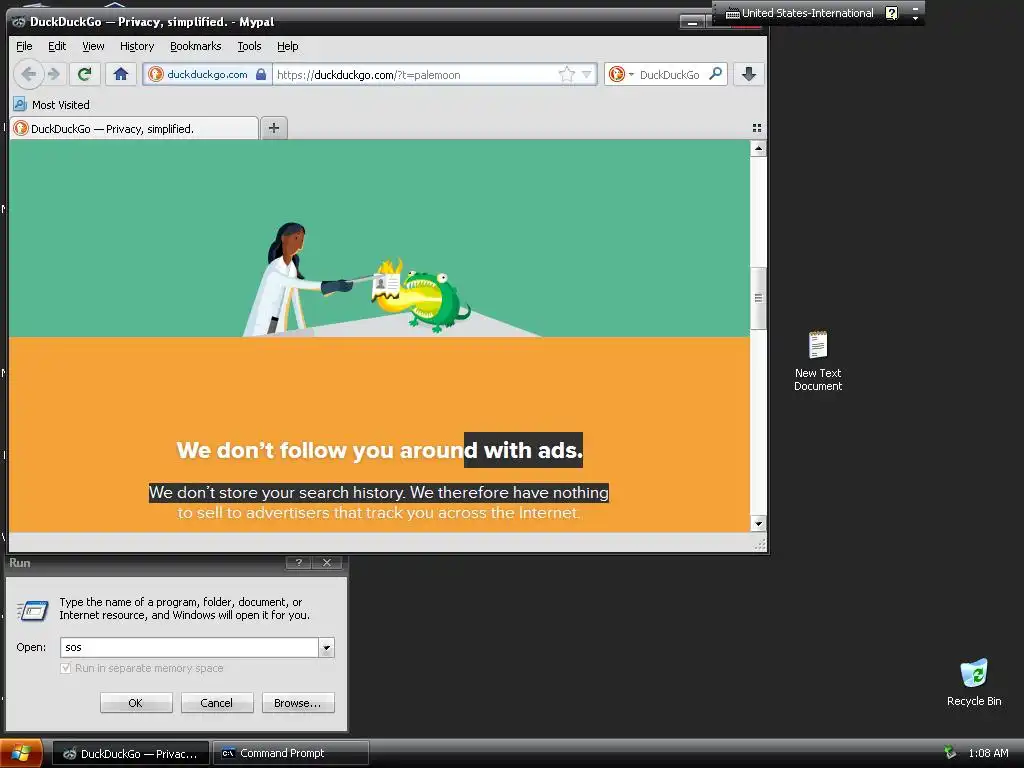Open the Help menu
The width and height of the screenshot is (1024, 768).
287,46
